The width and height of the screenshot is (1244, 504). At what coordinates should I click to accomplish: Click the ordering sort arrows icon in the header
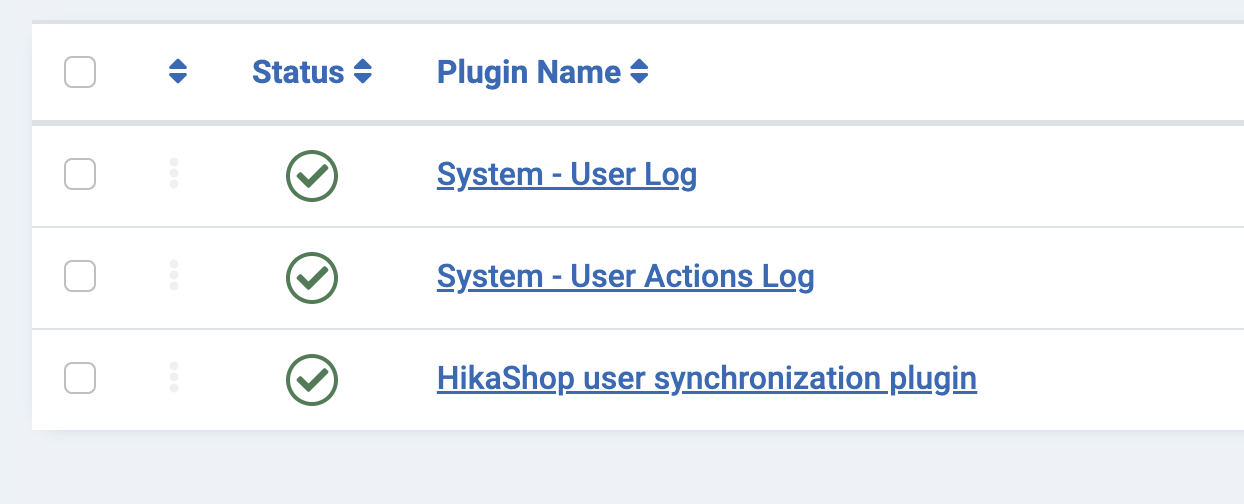pyautogui.click(x=178, y=72)
